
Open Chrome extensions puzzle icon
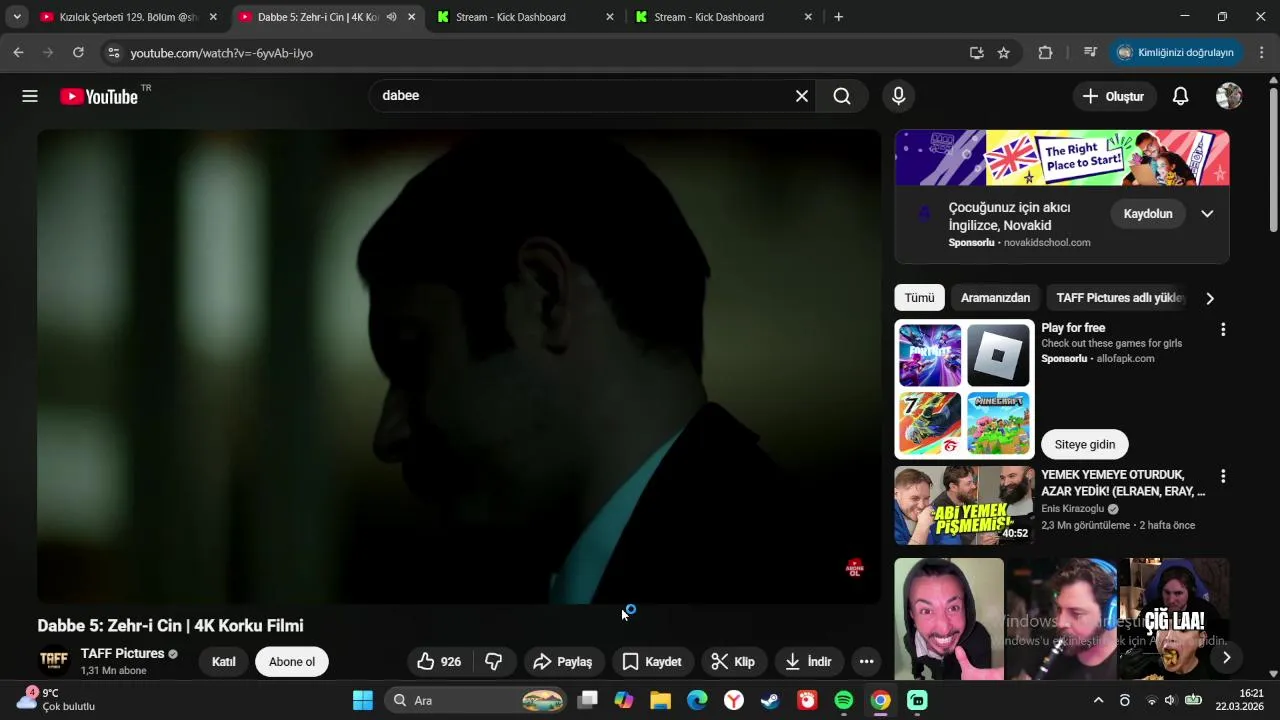coord(1046,53)
